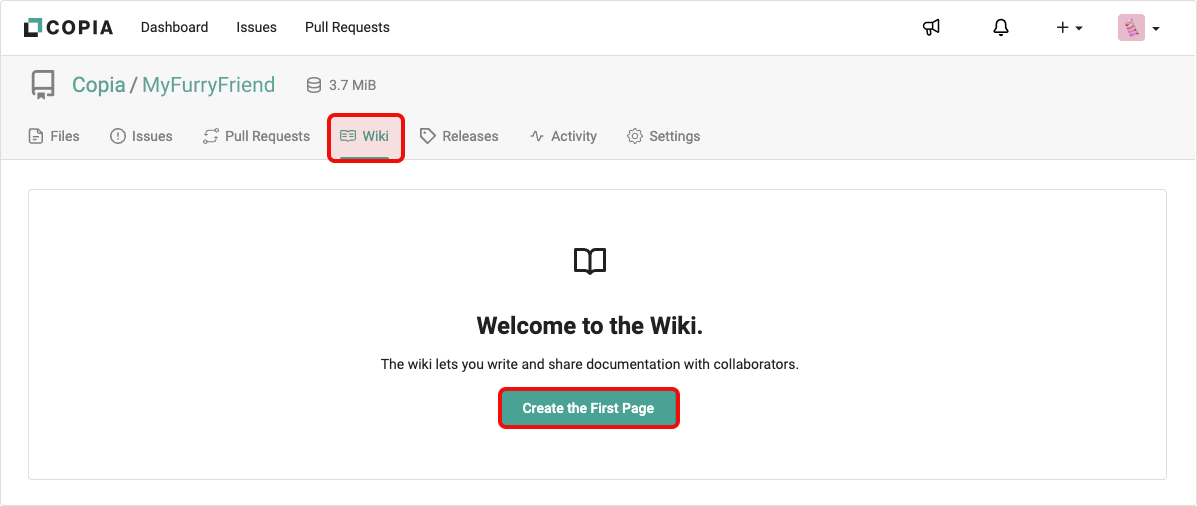Open the announcements megaphone icon
1197x506 pixels.
tap(931, 28)
